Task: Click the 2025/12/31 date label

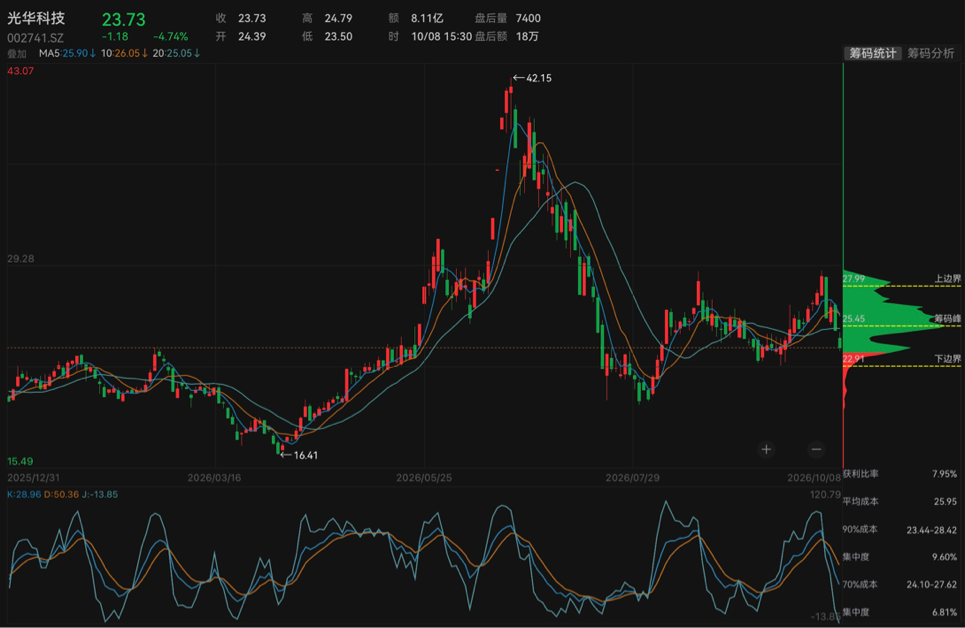Action: 34,478
